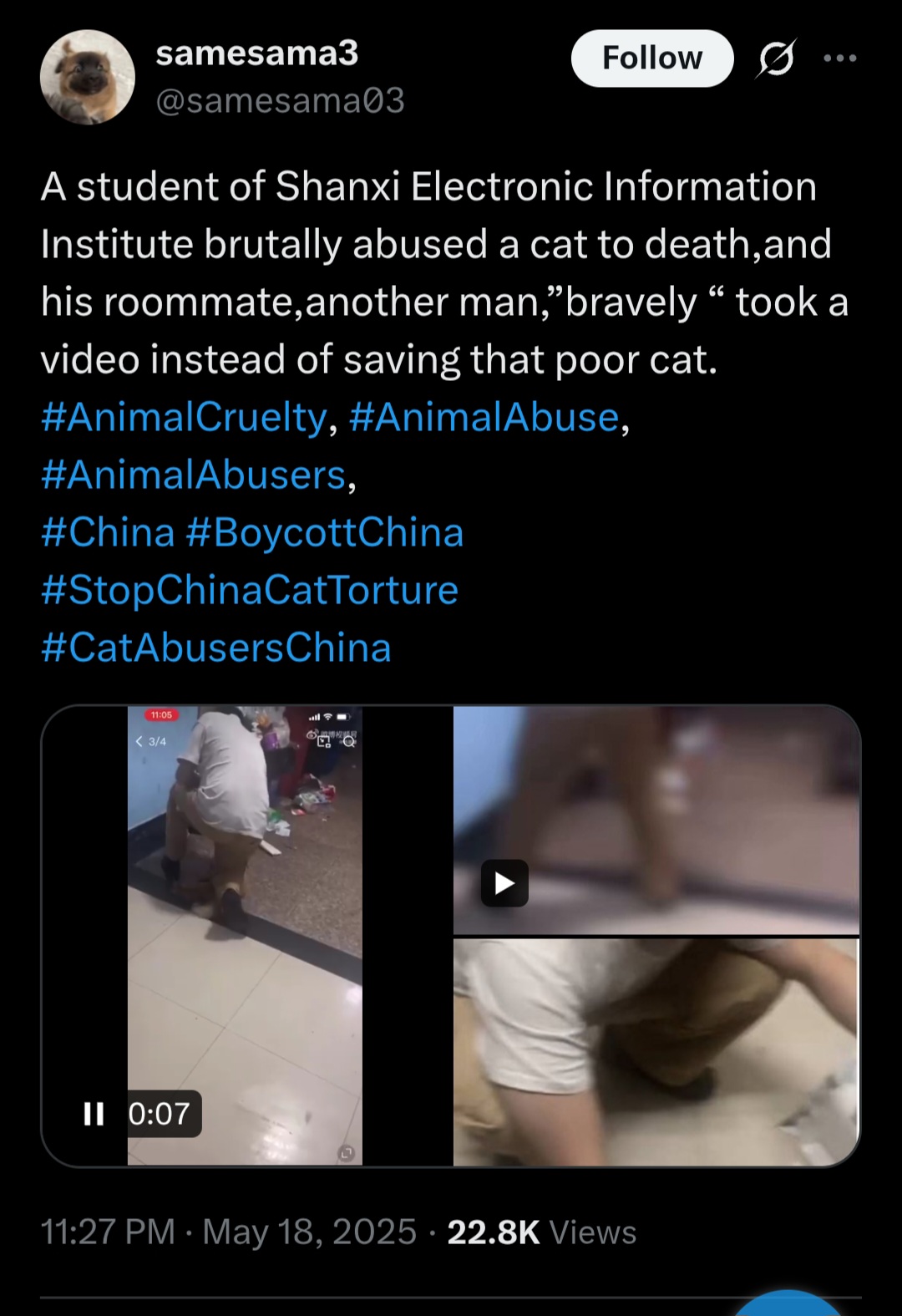902x1316 pixels.
Task: Select the #AnimalAbusers hashtag
Action: pyautogui.click(x=193, y=475)
